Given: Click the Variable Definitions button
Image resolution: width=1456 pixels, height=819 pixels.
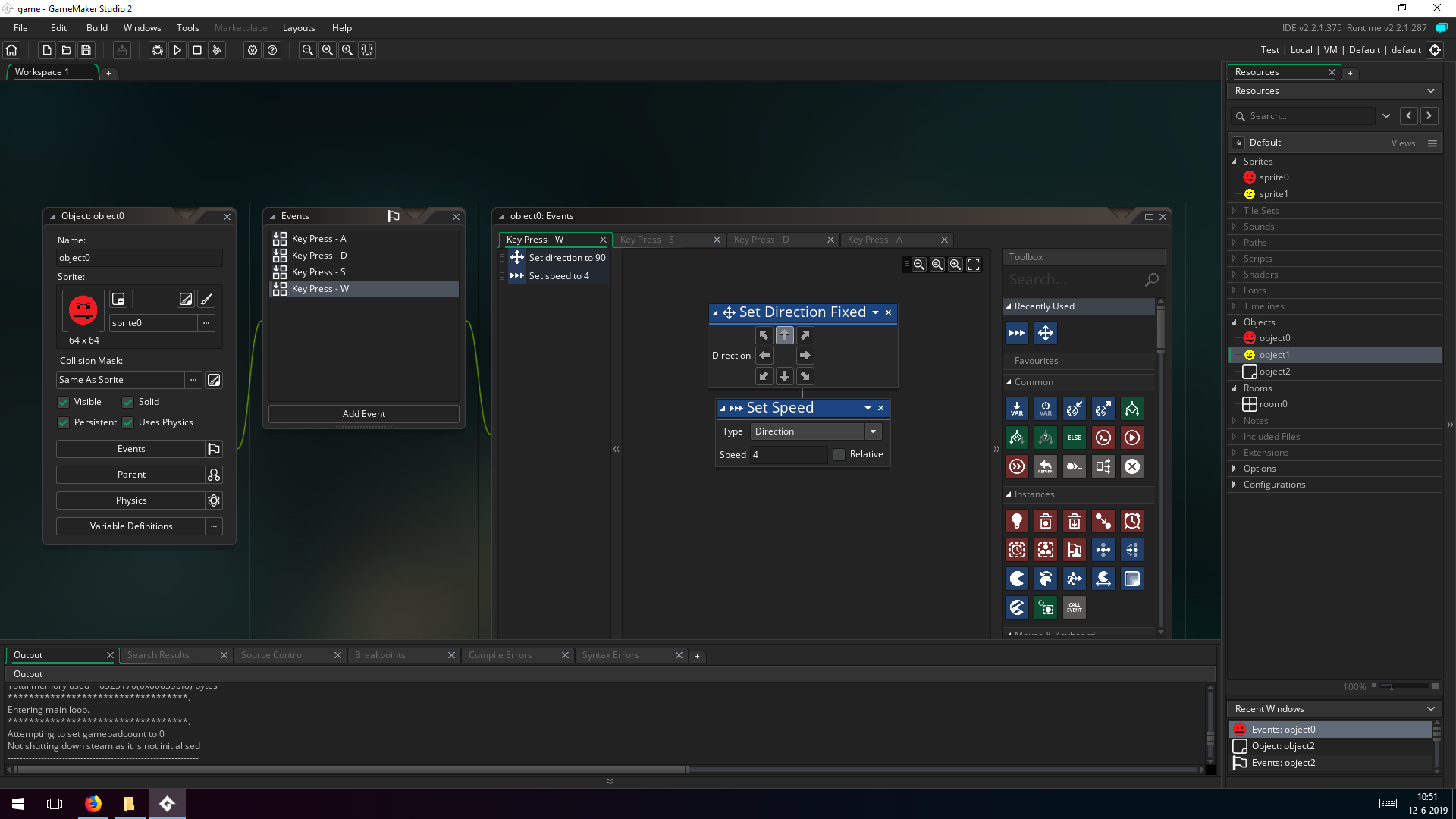Looking at the screenshot, I should pyautogui.click(x=130, y=526).
